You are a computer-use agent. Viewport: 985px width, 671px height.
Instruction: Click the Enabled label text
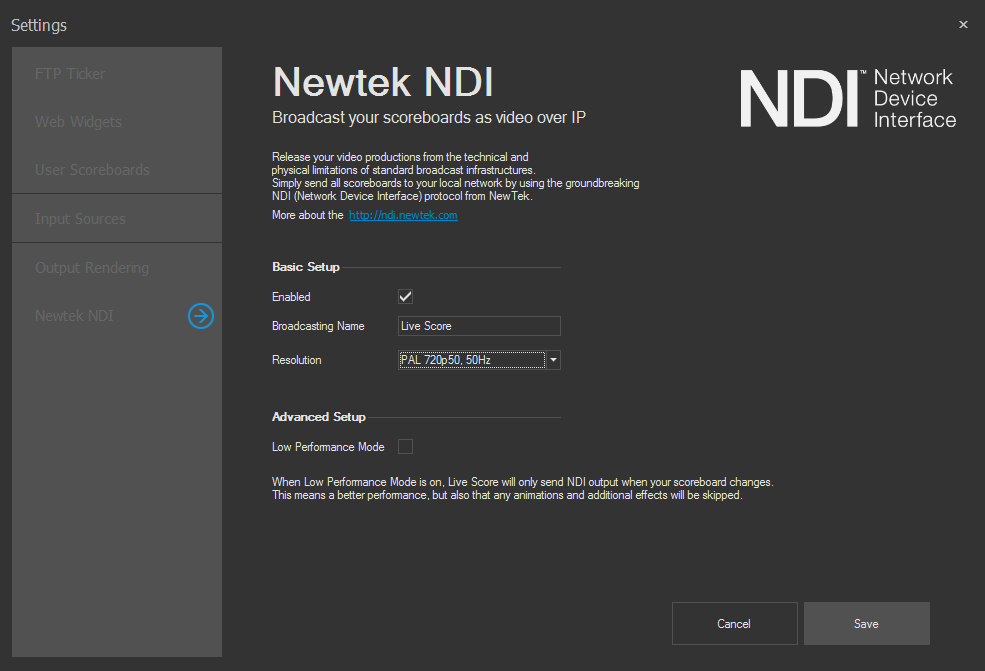pyautogui.click(x=291, y=297)
